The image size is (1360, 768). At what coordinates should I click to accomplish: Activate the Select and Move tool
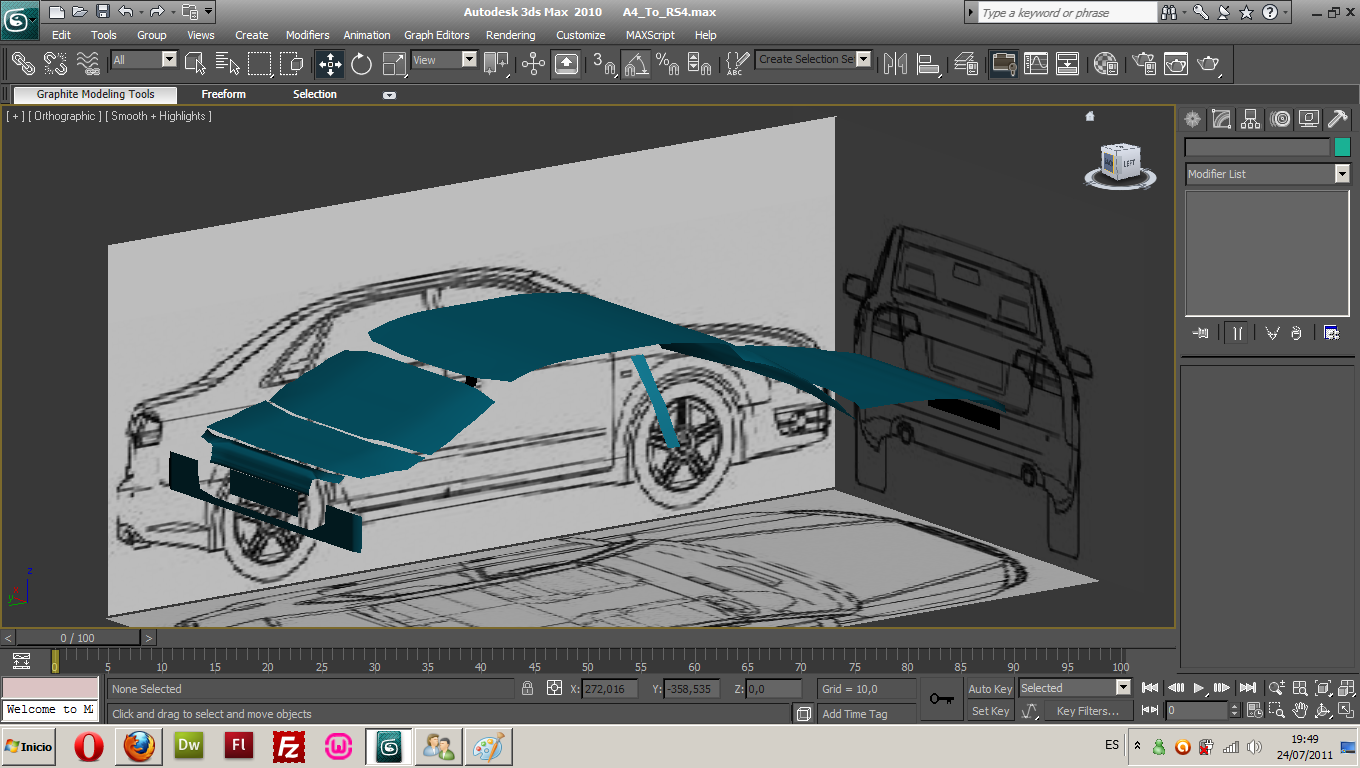click(x=330, y=65)
